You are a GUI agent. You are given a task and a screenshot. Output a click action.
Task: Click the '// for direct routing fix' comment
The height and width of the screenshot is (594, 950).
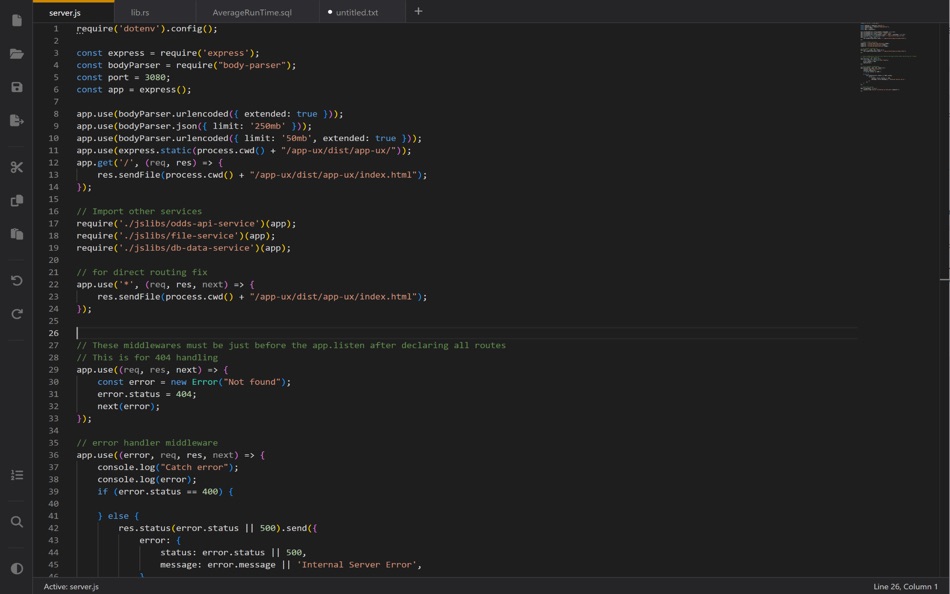pyautogui.click(x=142, y=272)
